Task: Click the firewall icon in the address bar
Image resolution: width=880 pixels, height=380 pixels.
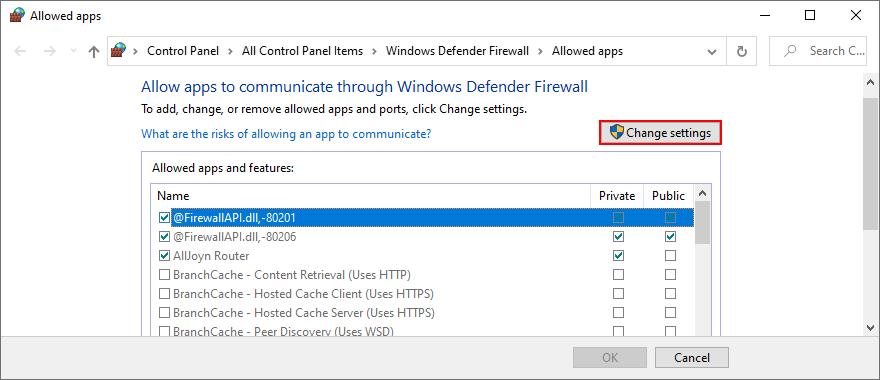Action: click(x=118, y=51)
